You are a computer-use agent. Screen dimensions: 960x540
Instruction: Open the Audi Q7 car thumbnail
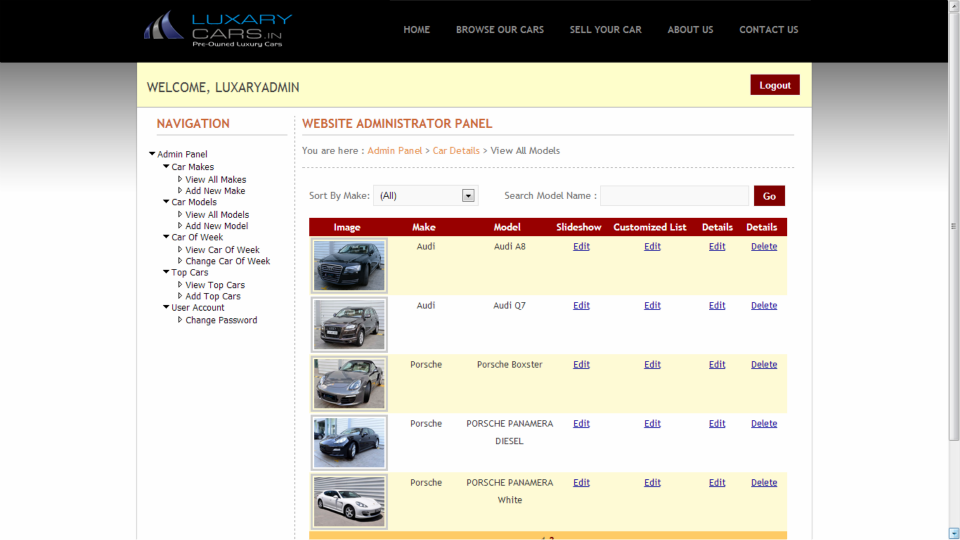click(x=349, y=324)
